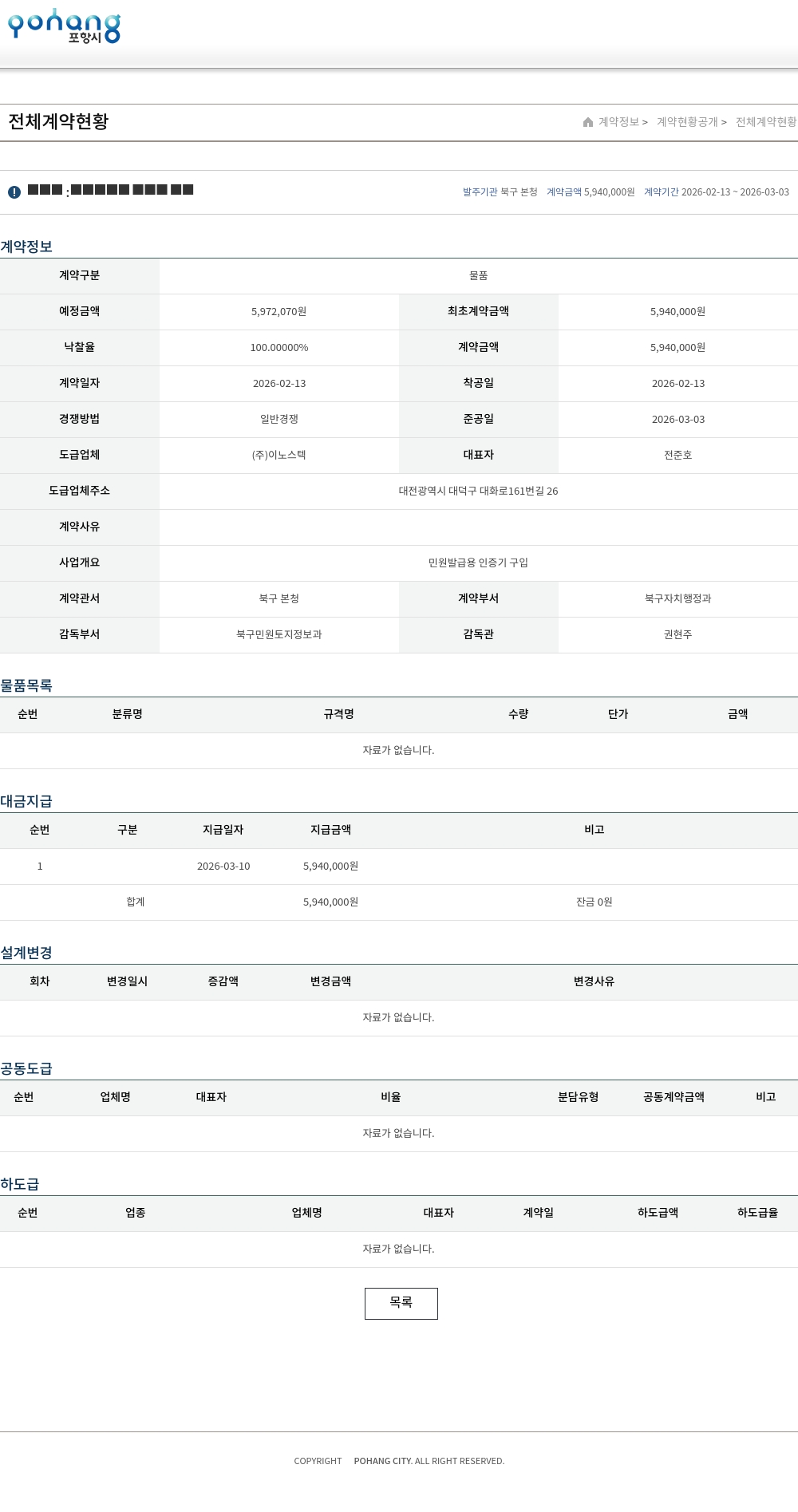Click the 변경사유 column header
The width and height of the screenshot is (798, 1512).
[594, 981]
